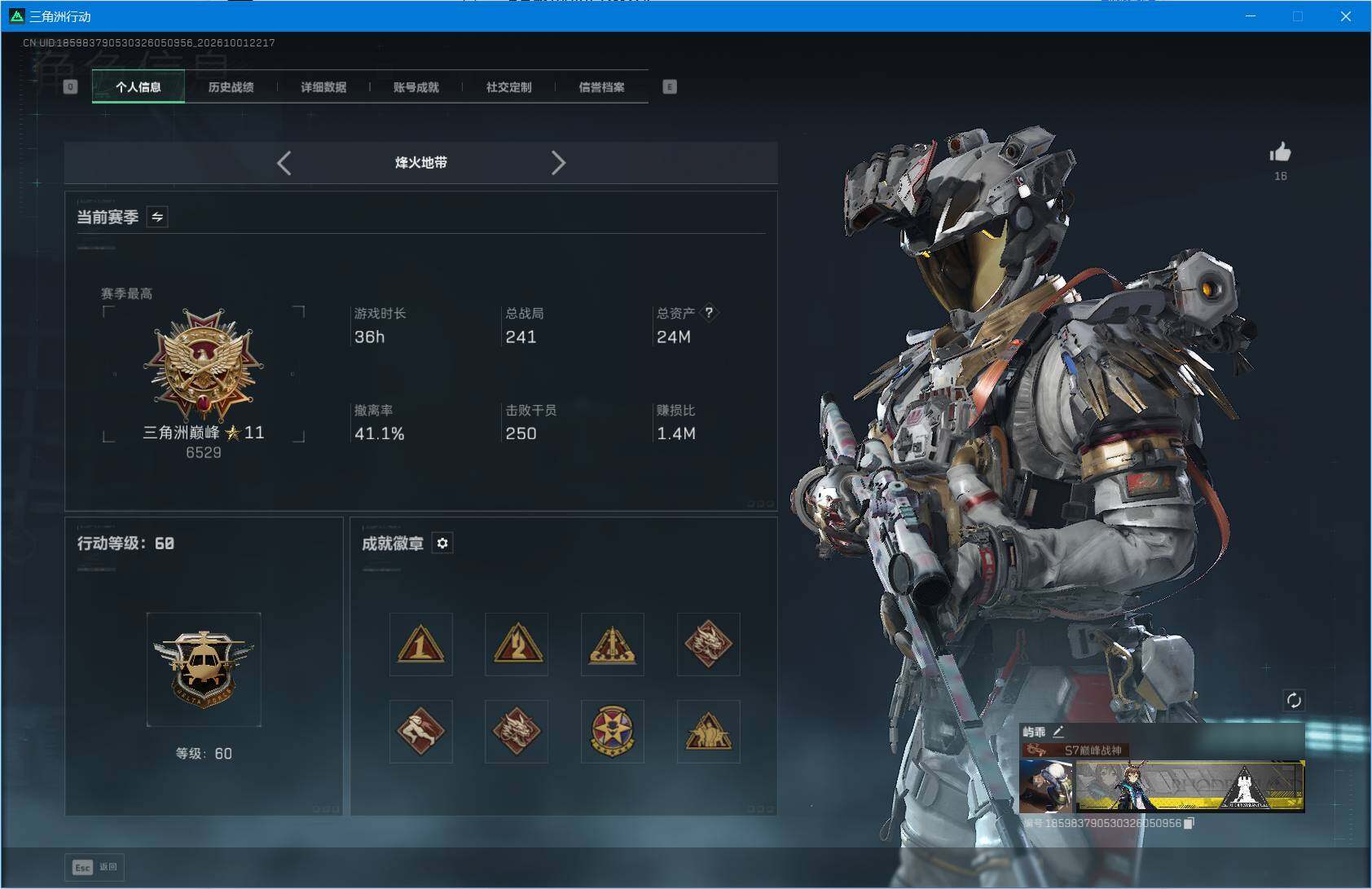Select the rocket triangle badge
Viewport: 1372px width, 889px height.
coord(613,645)
